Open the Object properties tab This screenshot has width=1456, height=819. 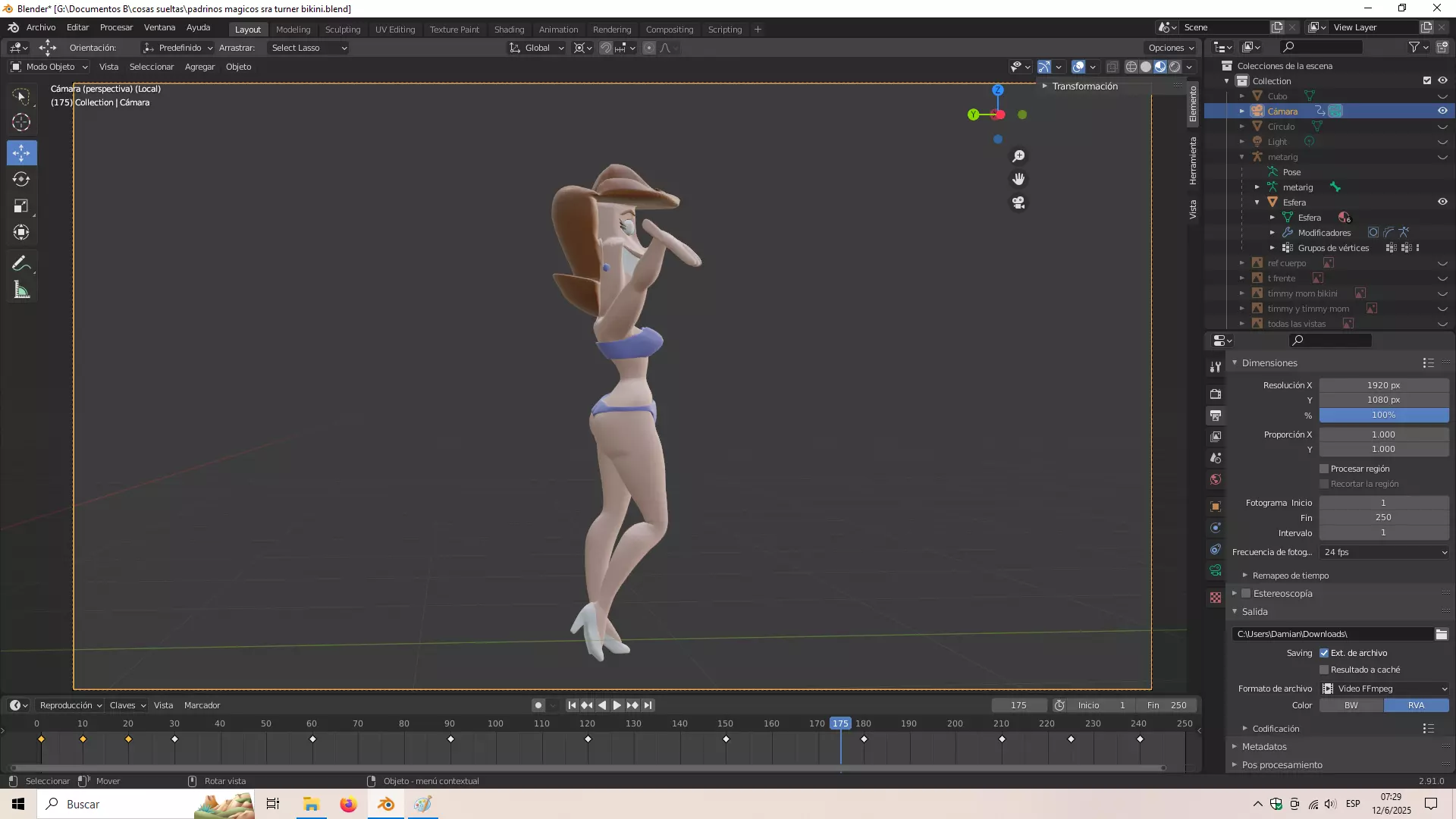coord(1216,507)
